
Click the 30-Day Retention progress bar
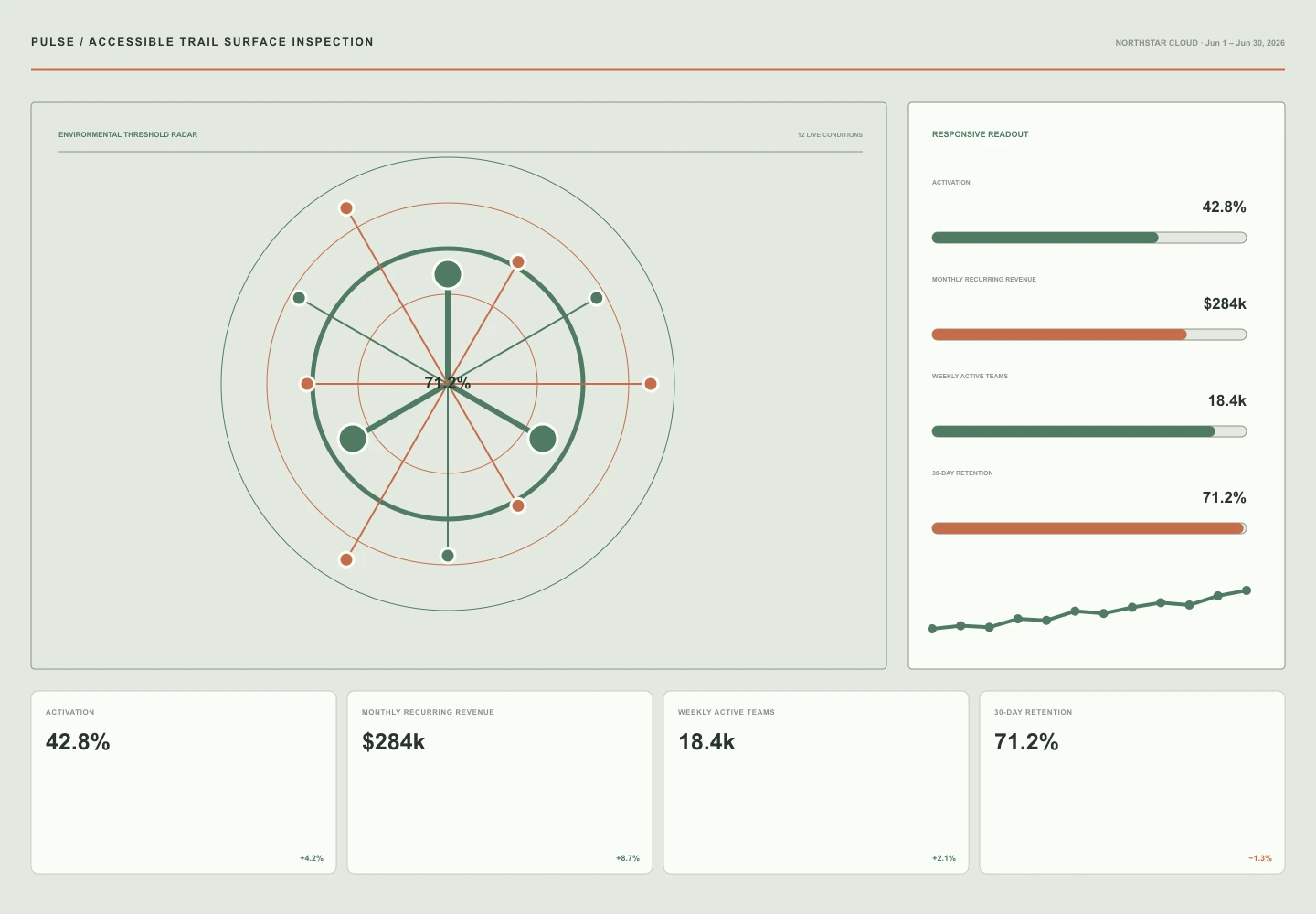[x=1089, y=528]
